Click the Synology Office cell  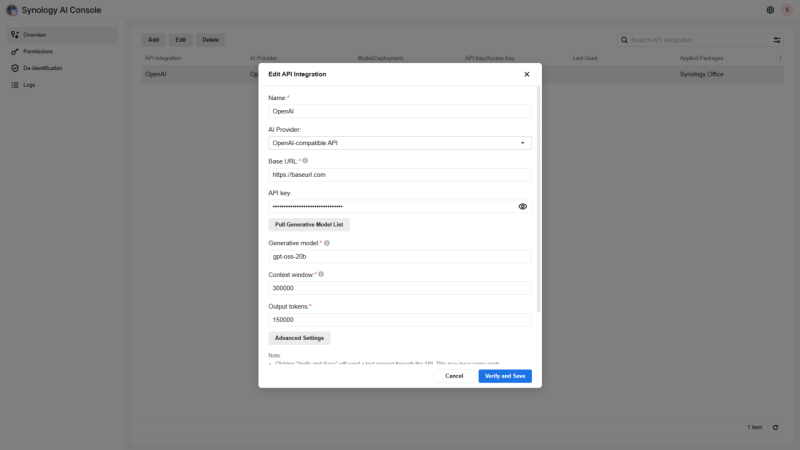(x=701, y=74)
